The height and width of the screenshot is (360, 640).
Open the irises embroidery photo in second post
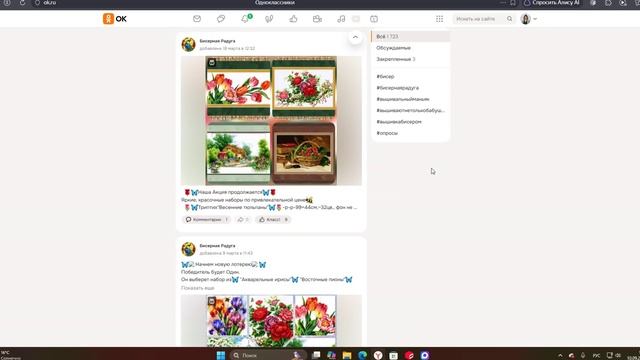point(227,316)
